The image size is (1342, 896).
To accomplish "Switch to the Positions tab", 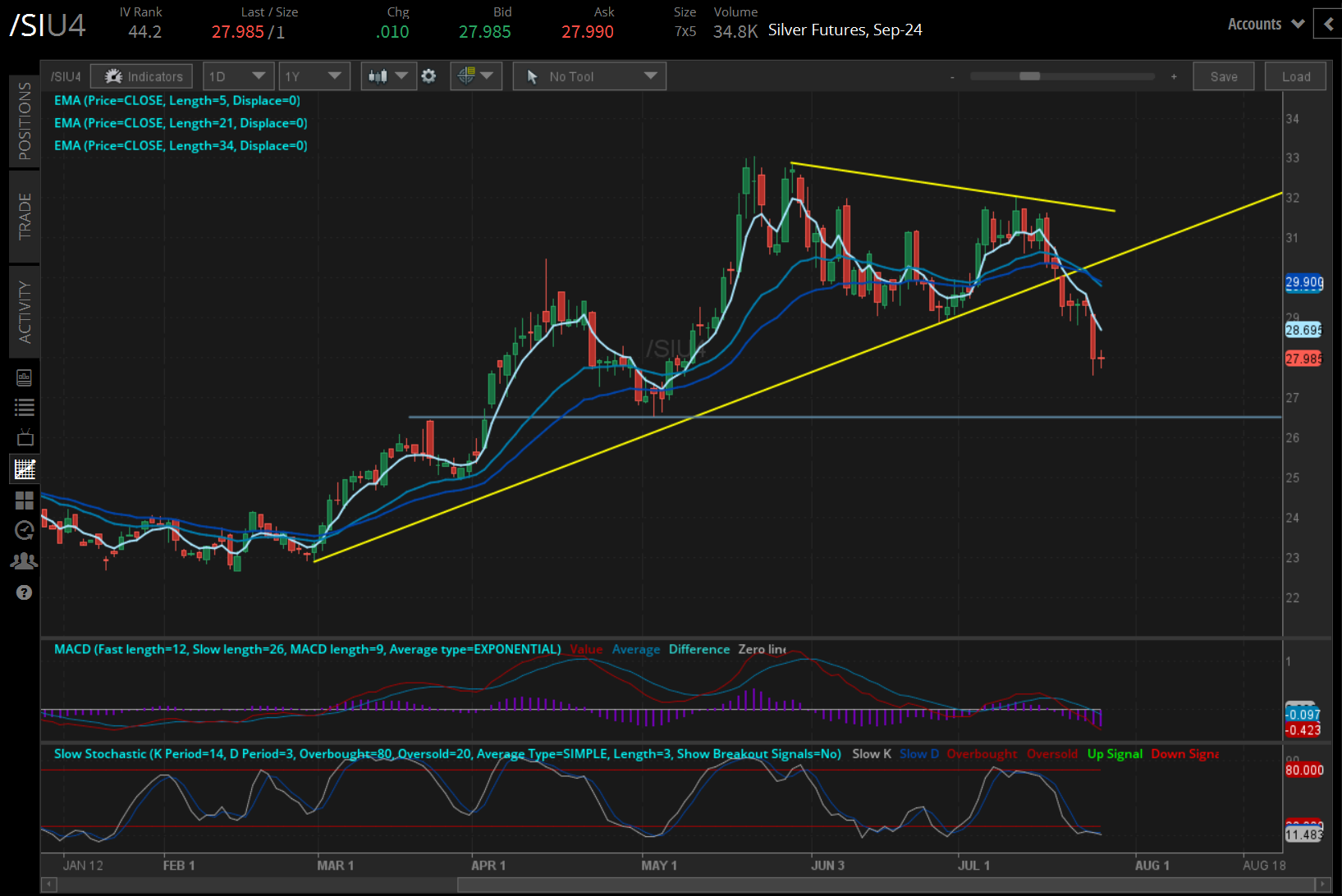I will tap(24, 121).
